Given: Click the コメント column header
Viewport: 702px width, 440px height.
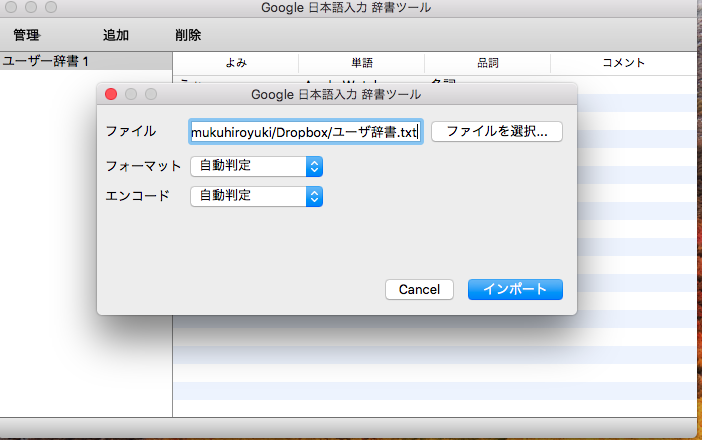Looking at the screenshot, I should (x=624, y=63).
